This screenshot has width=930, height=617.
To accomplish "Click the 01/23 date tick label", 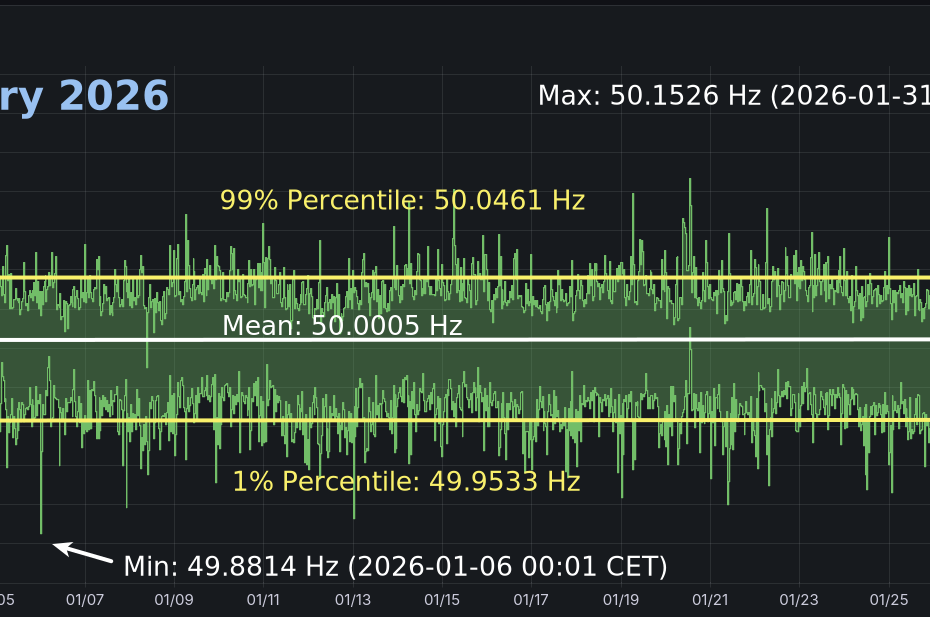I will (x=799, y=600).
